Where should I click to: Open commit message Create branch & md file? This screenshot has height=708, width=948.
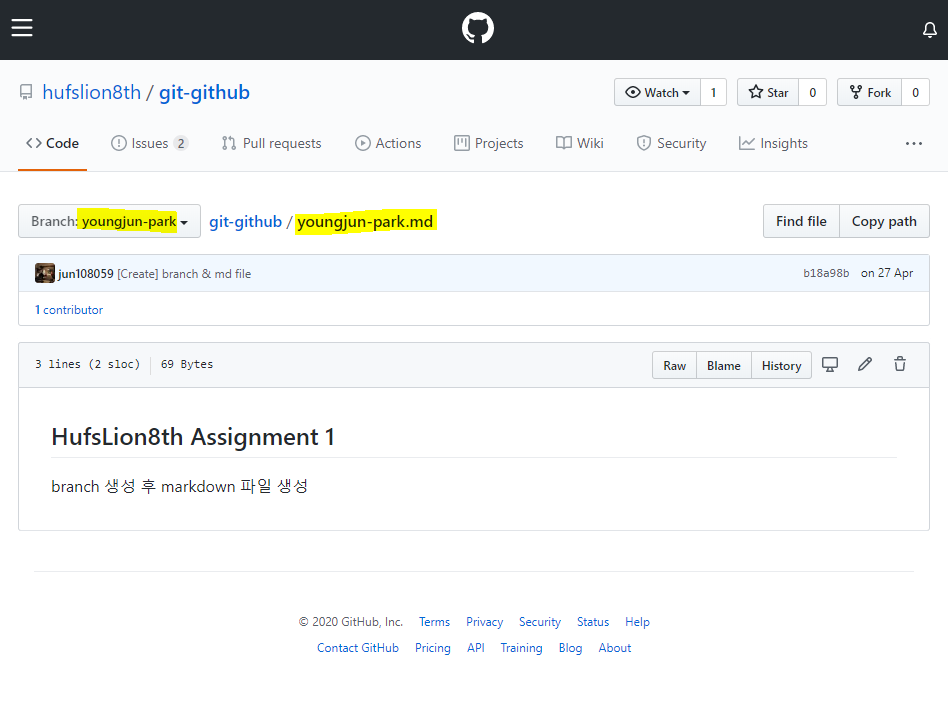[184, 274]
